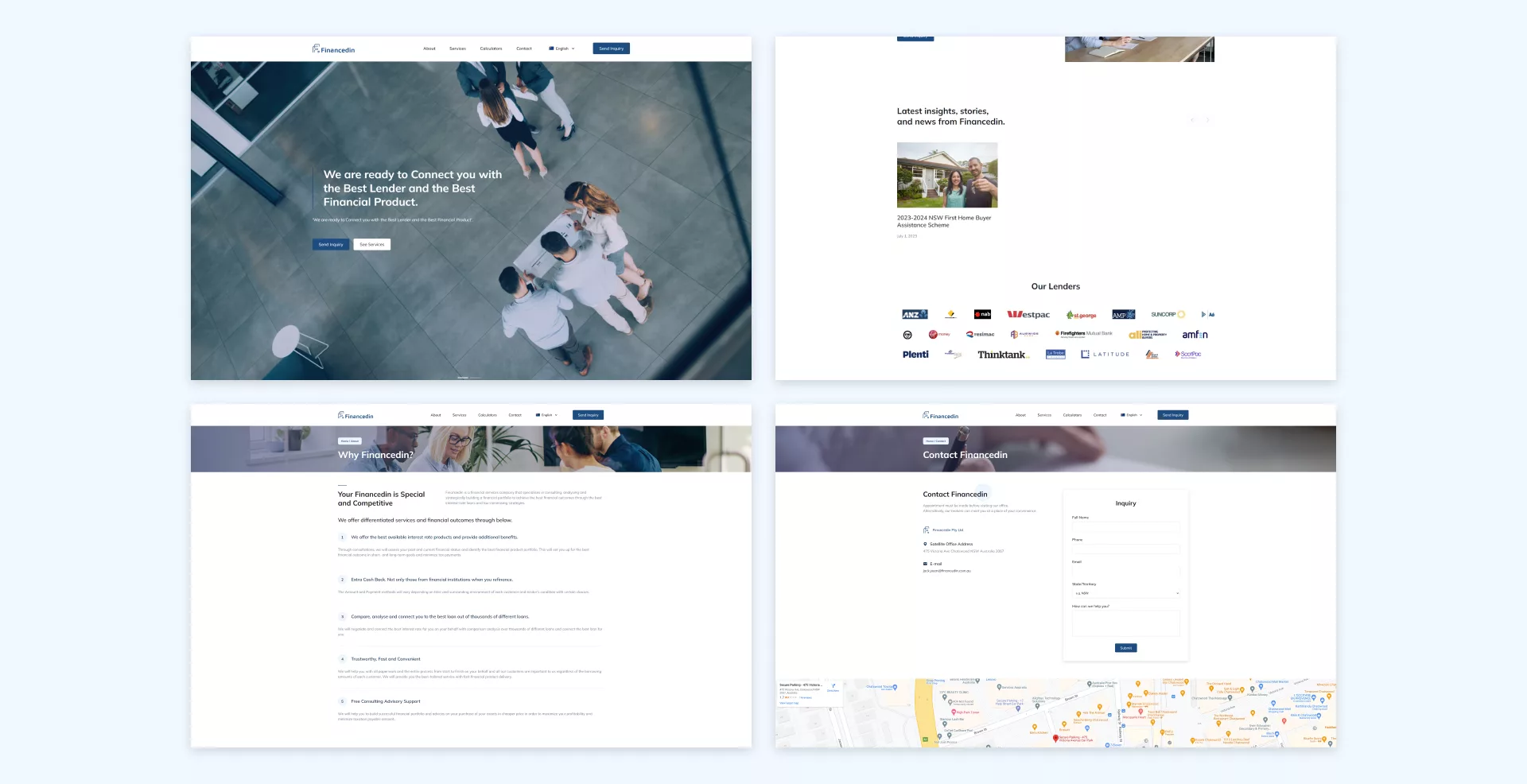
Task: Click Send Inquiry in the Why Financedin page header
Action: 588,415
